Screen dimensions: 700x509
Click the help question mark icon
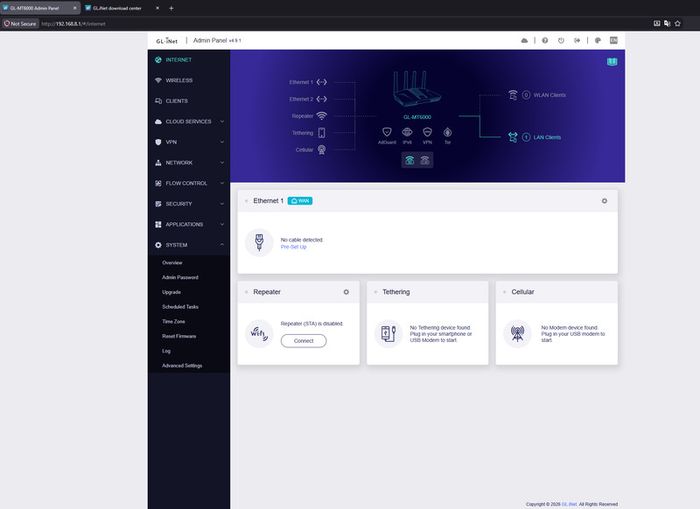coord(545,41)
